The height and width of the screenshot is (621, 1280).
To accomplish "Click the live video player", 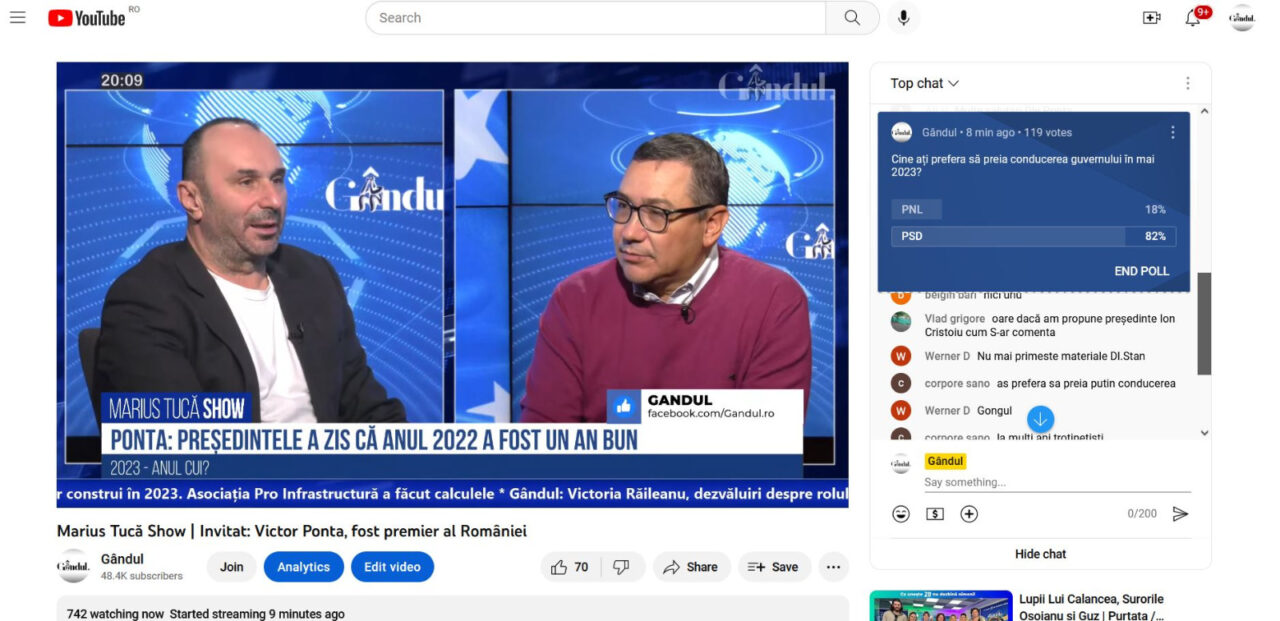I will point(452,285).
